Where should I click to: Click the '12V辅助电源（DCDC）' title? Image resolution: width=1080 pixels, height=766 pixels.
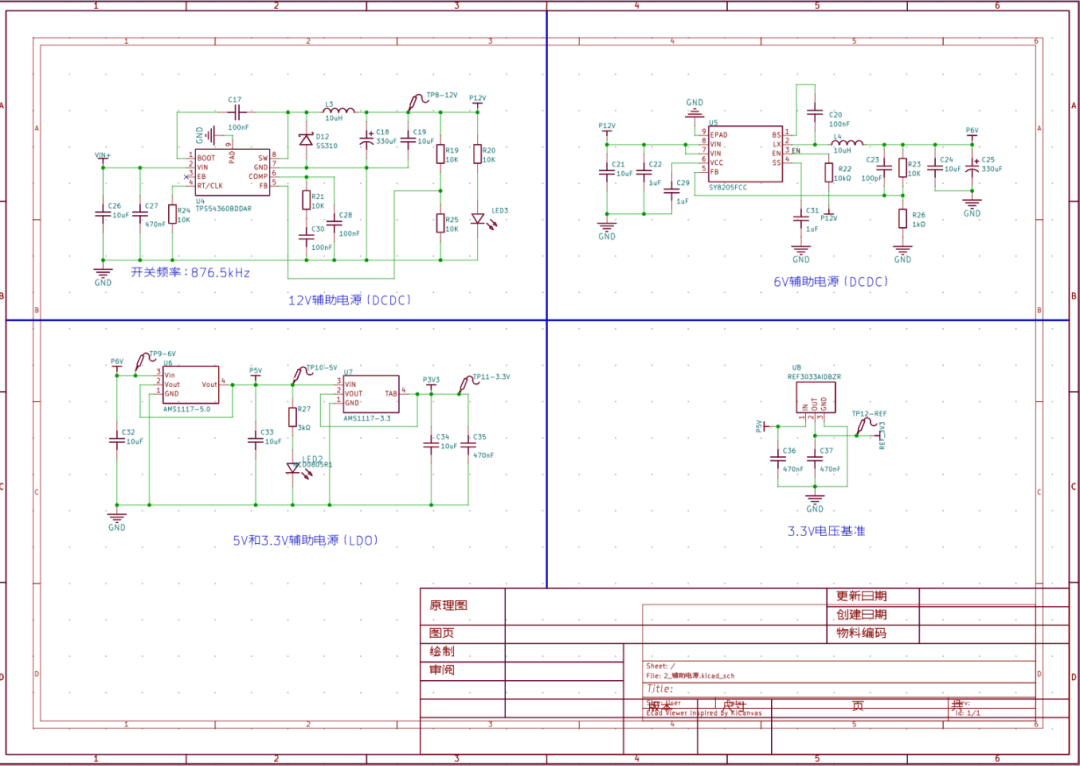(x=350, y=300)
